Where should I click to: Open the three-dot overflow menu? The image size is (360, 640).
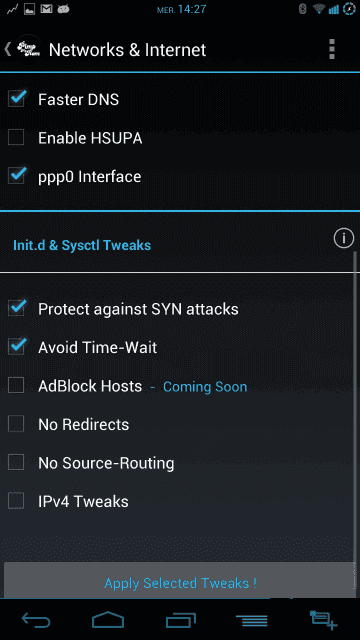click(331, 49)
